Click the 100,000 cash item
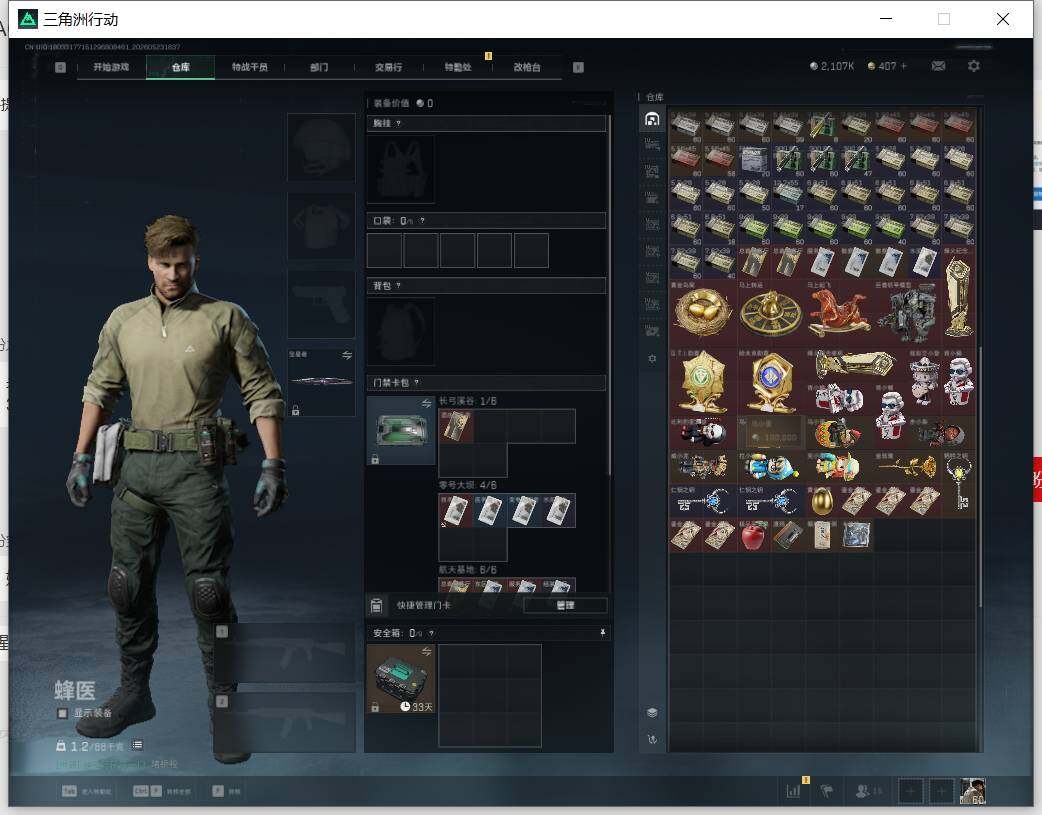This screenshot has height=815, width=1042. pyautogui.click(x=770, y=433)
